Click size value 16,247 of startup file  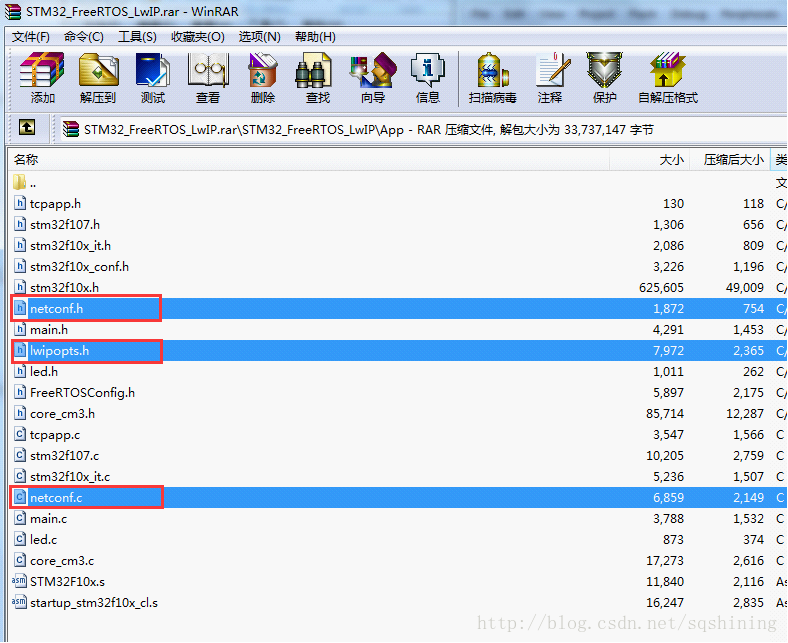[x=665, y=602]
